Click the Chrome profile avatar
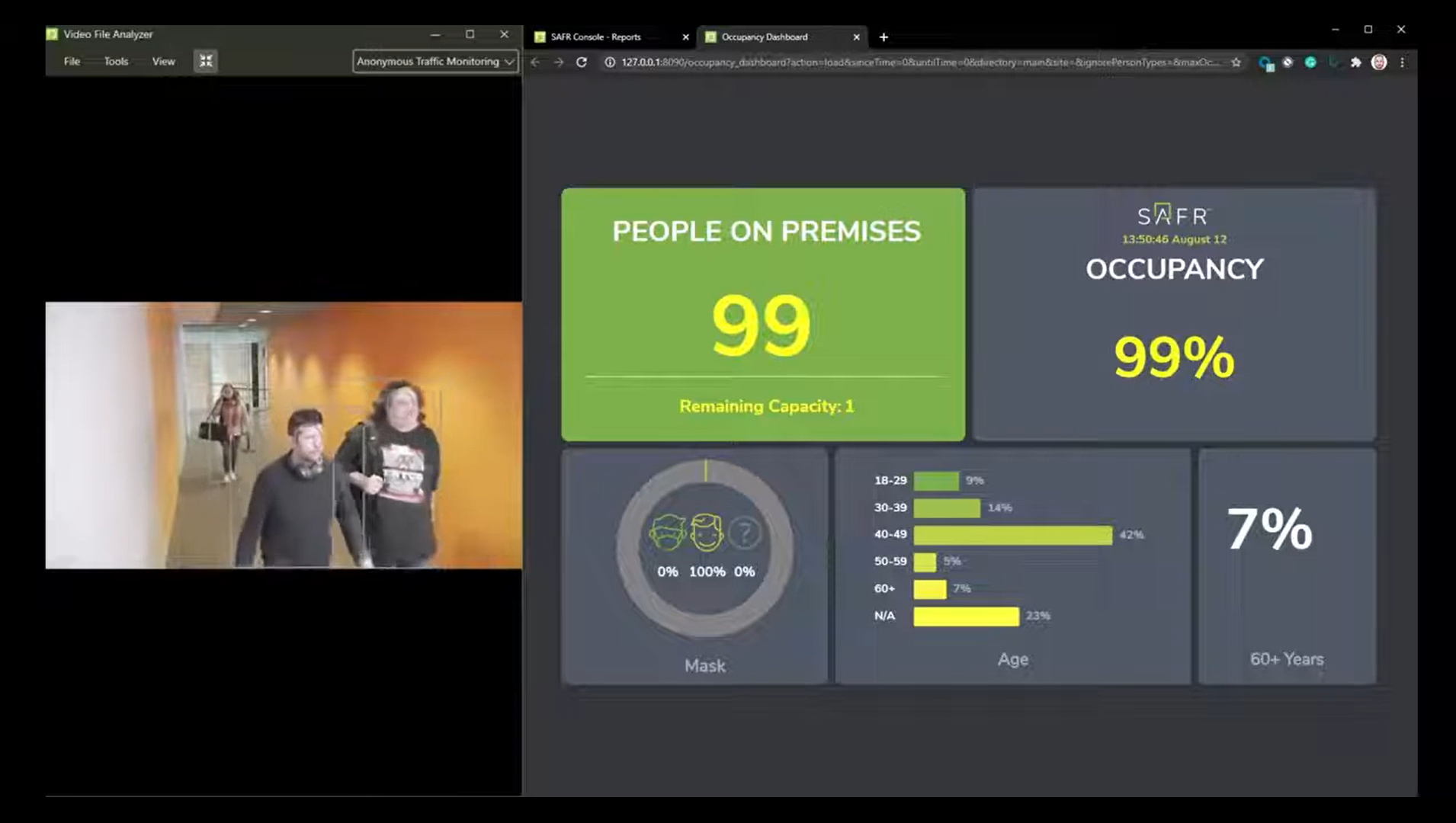The width and height of the screenshot is (1456, 823). (x=1378, y=62)
